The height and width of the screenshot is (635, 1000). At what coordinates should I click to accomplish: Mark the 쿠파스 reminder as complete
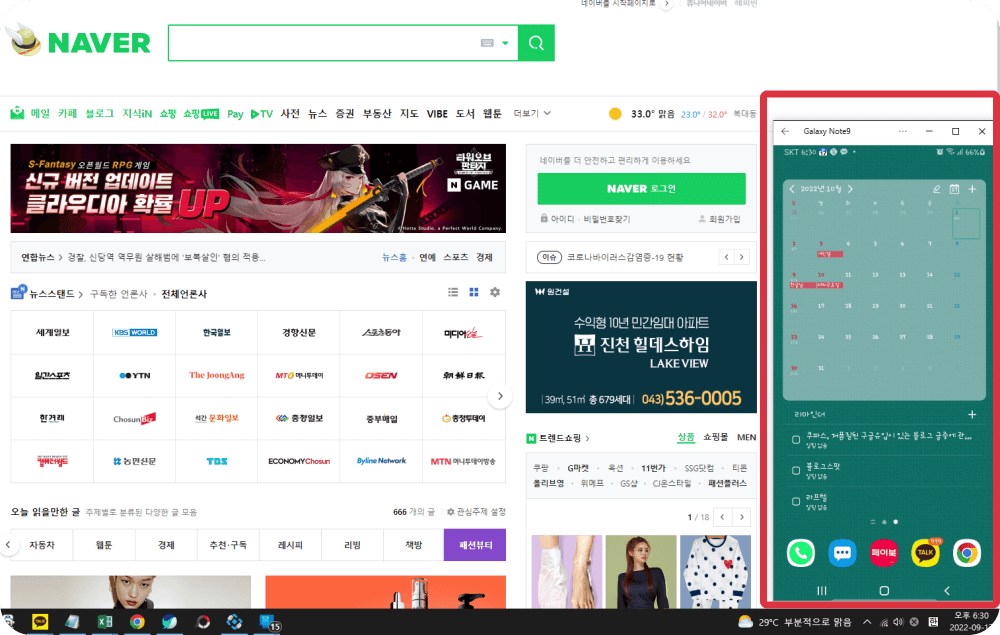click(x=796, y=437)
